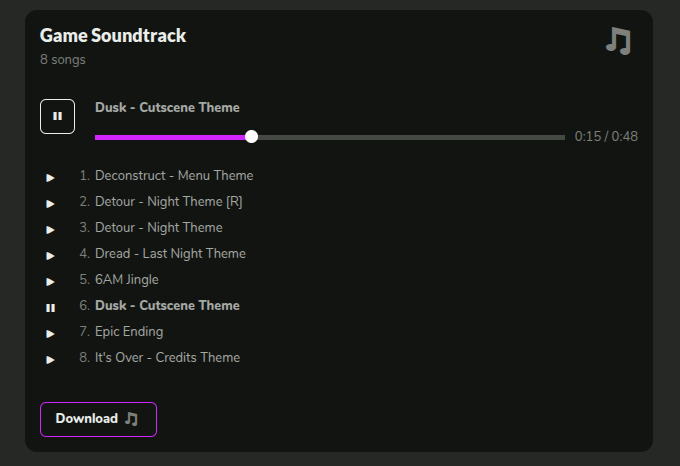Choose It's Over - Credits Theme title
The height and width of the screenshot is (466, 680).
(x=167, y=358)
